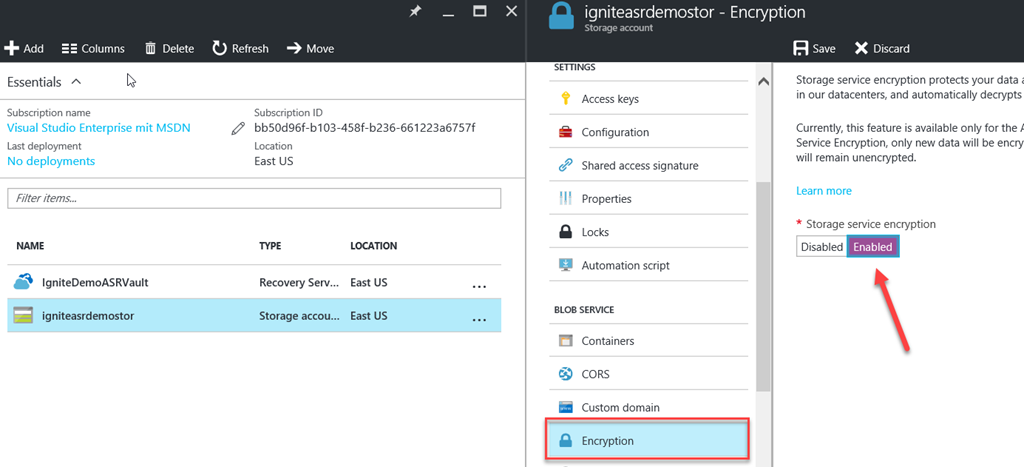Open the Learn more link
1024x467 pixels.
pyautogui.click(x=824, y=191)
